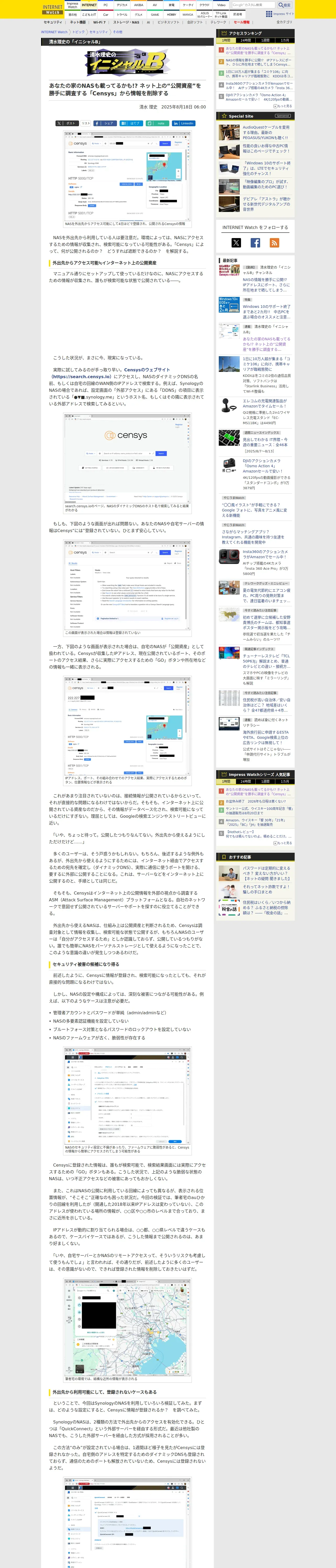
Task: Open サントリー公式 ウイスキー100周年記念 ranking article
Action: (259, 811)
